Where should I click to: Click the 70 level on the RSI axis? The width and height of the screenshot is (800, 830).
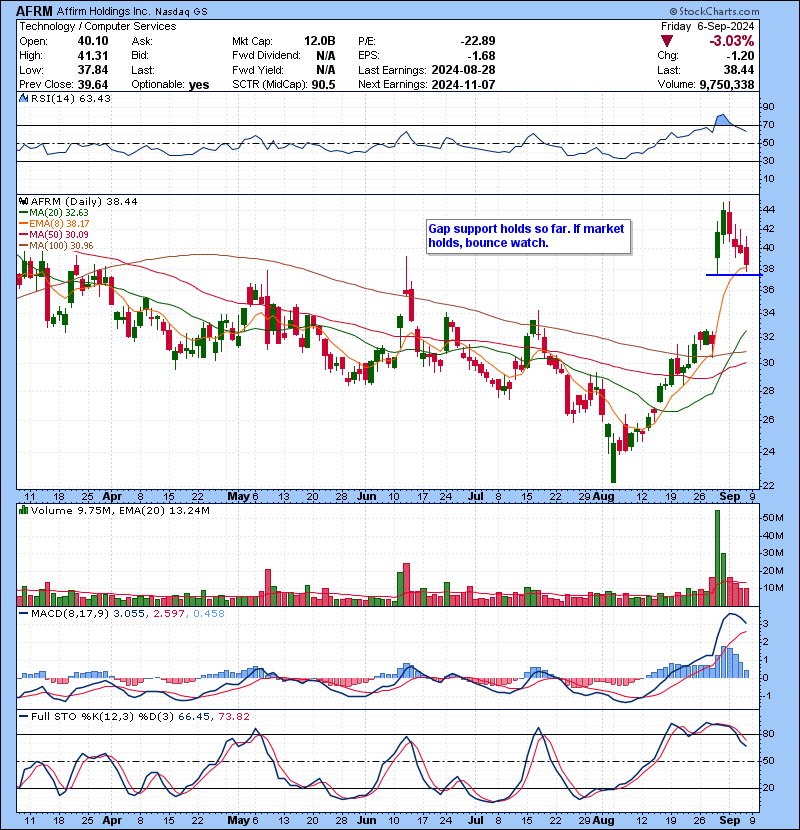pyautogui.click(x=768, y=125)
